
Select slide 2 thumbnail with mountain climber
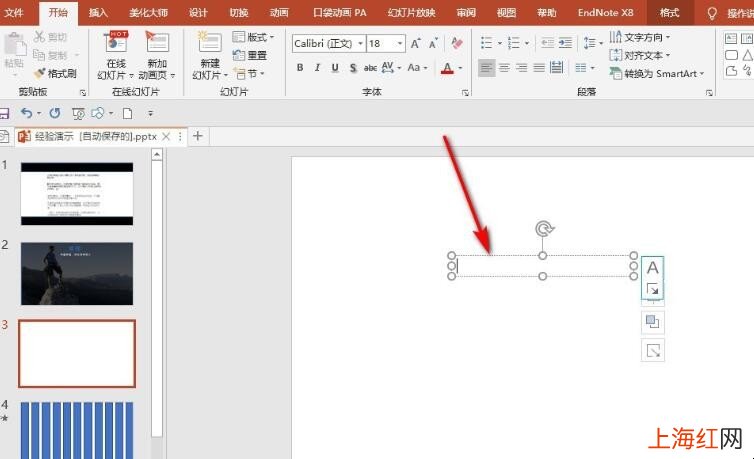click(77, 273)
